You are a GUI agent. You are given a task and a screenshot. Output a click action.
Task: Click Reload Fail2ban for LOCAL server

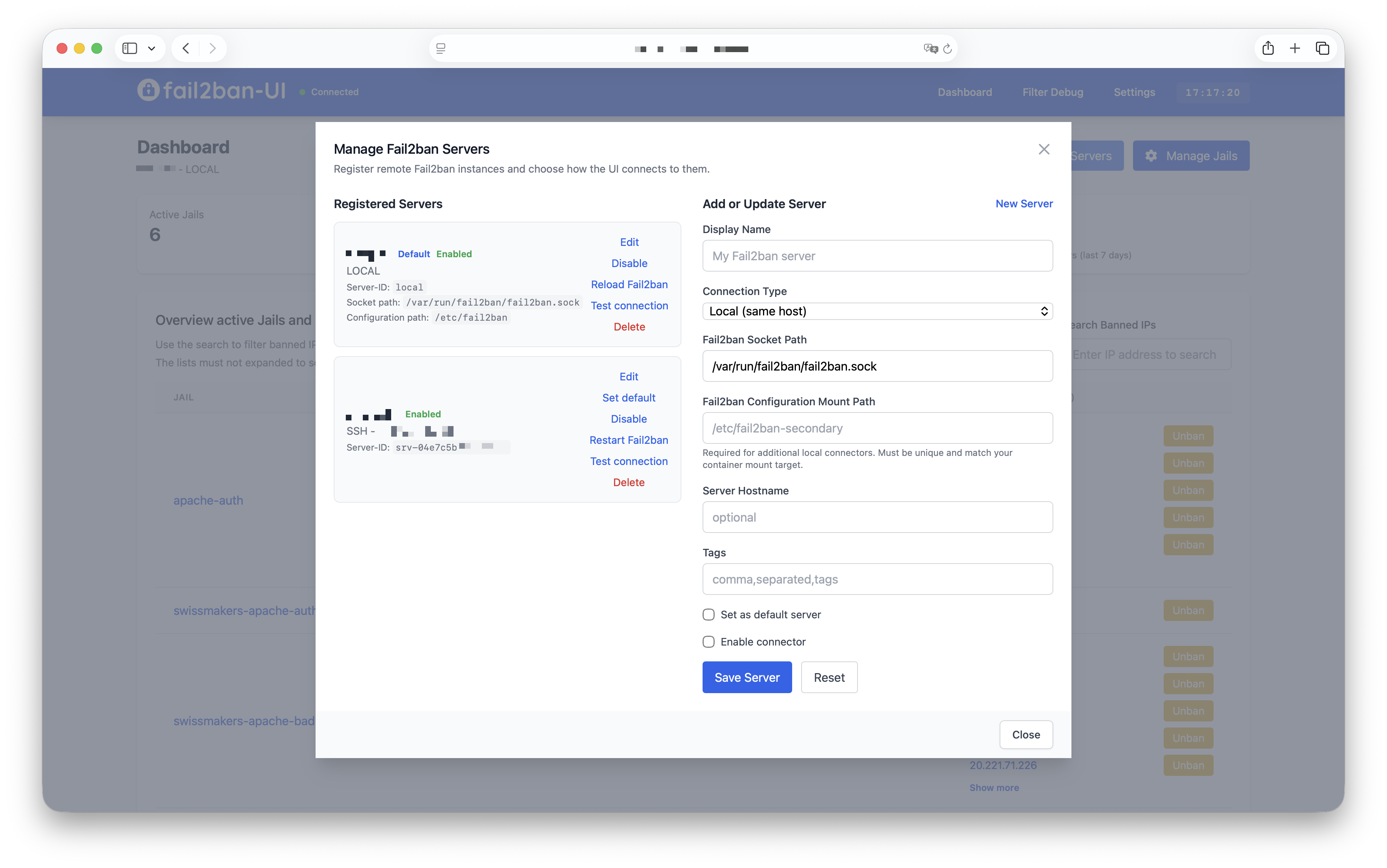[x=629, y=285]
